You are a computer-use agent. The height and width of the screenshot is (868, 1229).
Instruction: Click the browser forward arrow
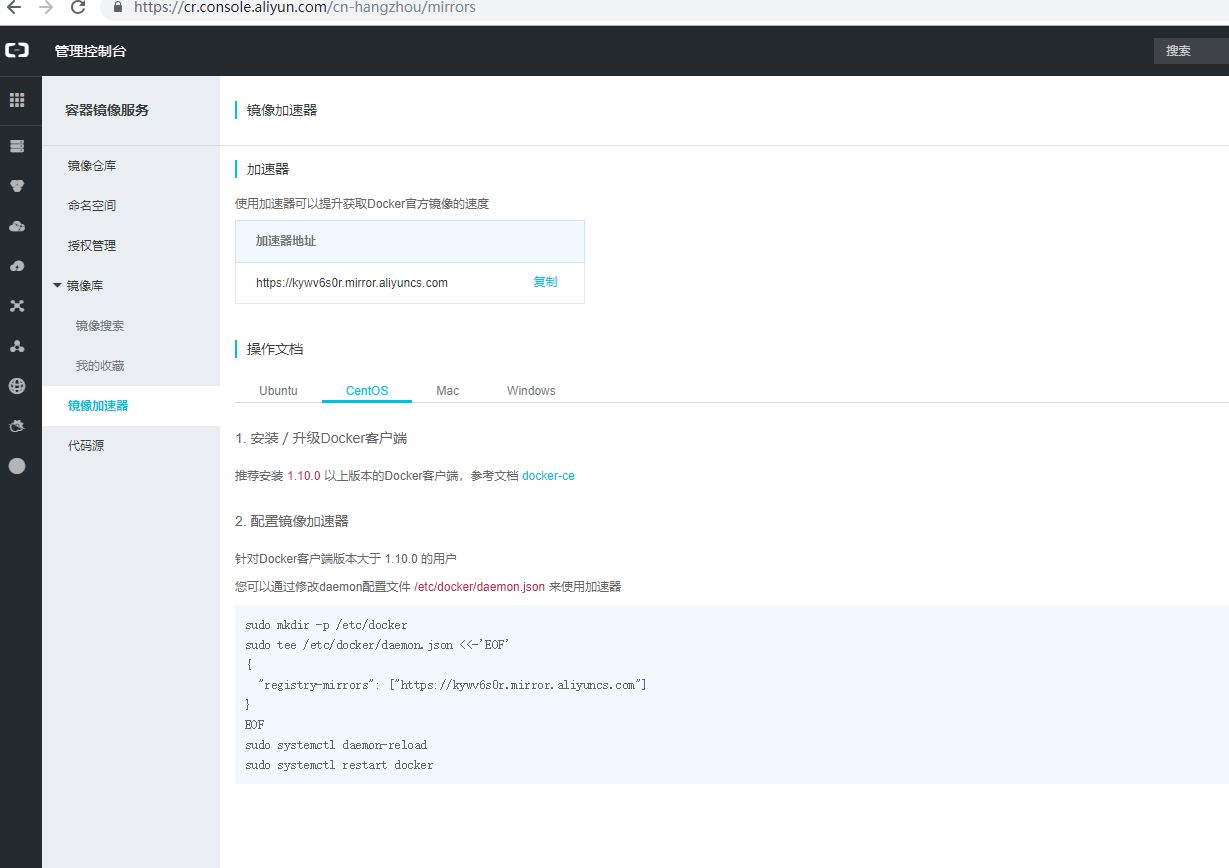[45, 7]
